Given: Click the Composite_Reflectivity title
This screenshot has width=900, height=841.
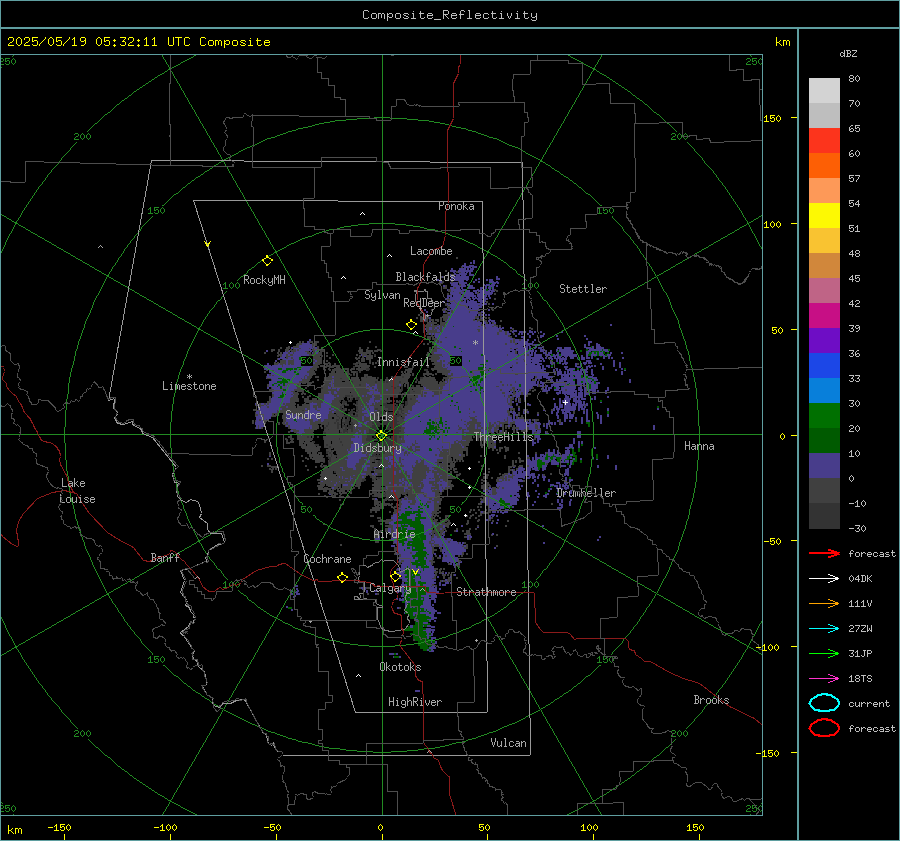Looking at the screenshot, I should pyautogui.click(x=449, y=15).
